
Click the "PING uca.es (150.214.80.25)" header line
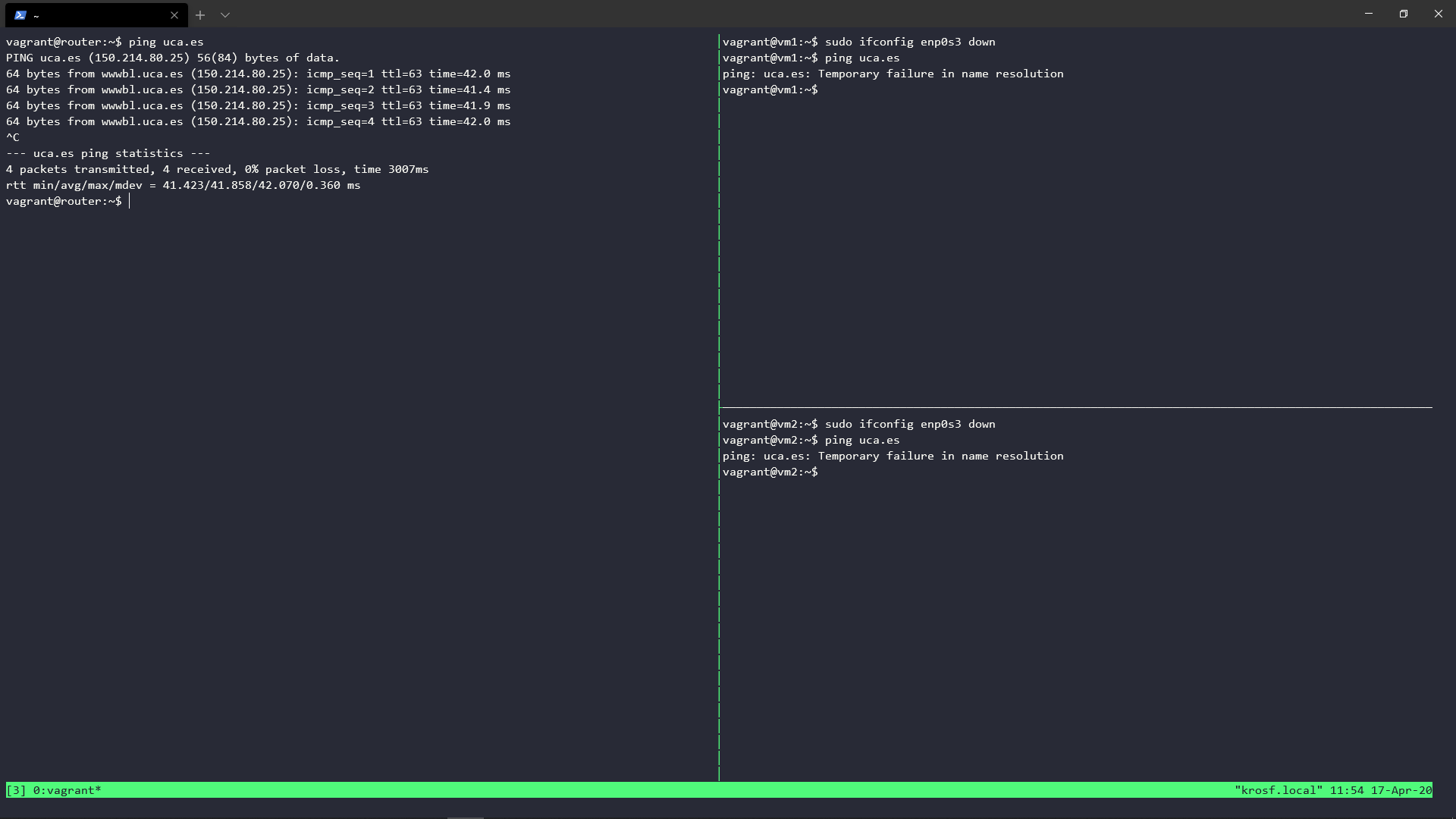coord(173,58)
